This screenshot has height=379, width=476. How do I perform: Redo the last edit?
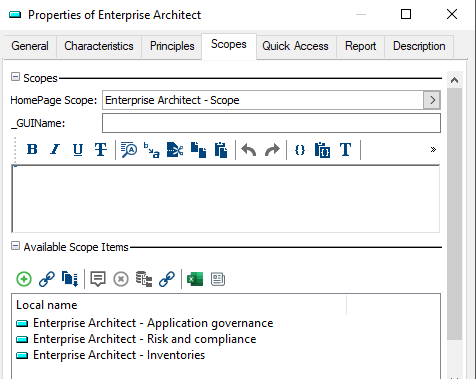pyautogui.click(x=272, y=150)
